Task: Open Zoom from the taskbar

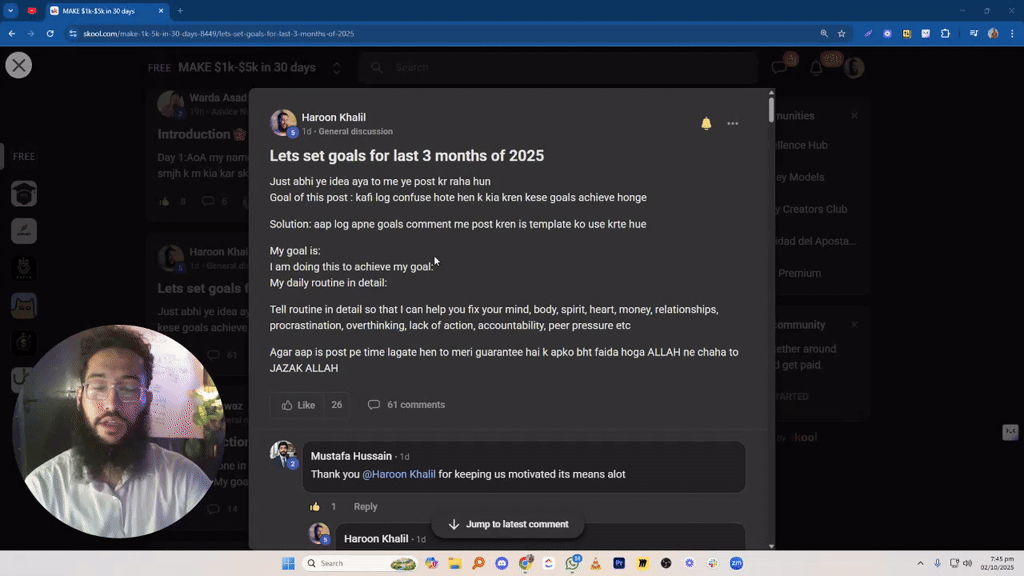Action: tap(736, 563)
